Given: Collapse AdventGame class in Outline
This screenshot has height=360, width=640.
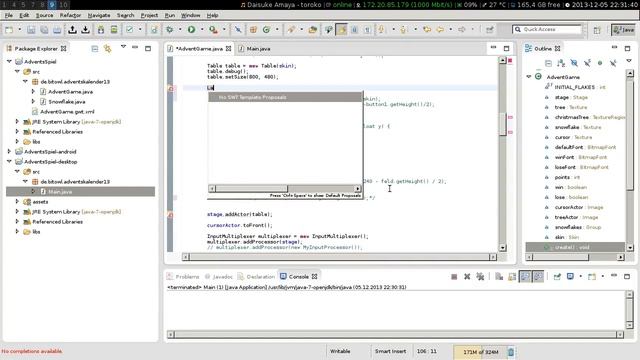Looking at the screenshot, I should pyautogui.click(x=529, y=76).
